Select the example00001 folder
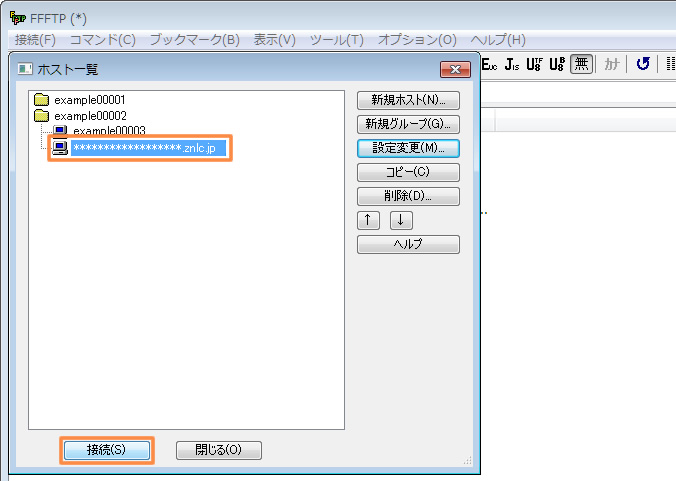676x481 pixels. [90, 100]
